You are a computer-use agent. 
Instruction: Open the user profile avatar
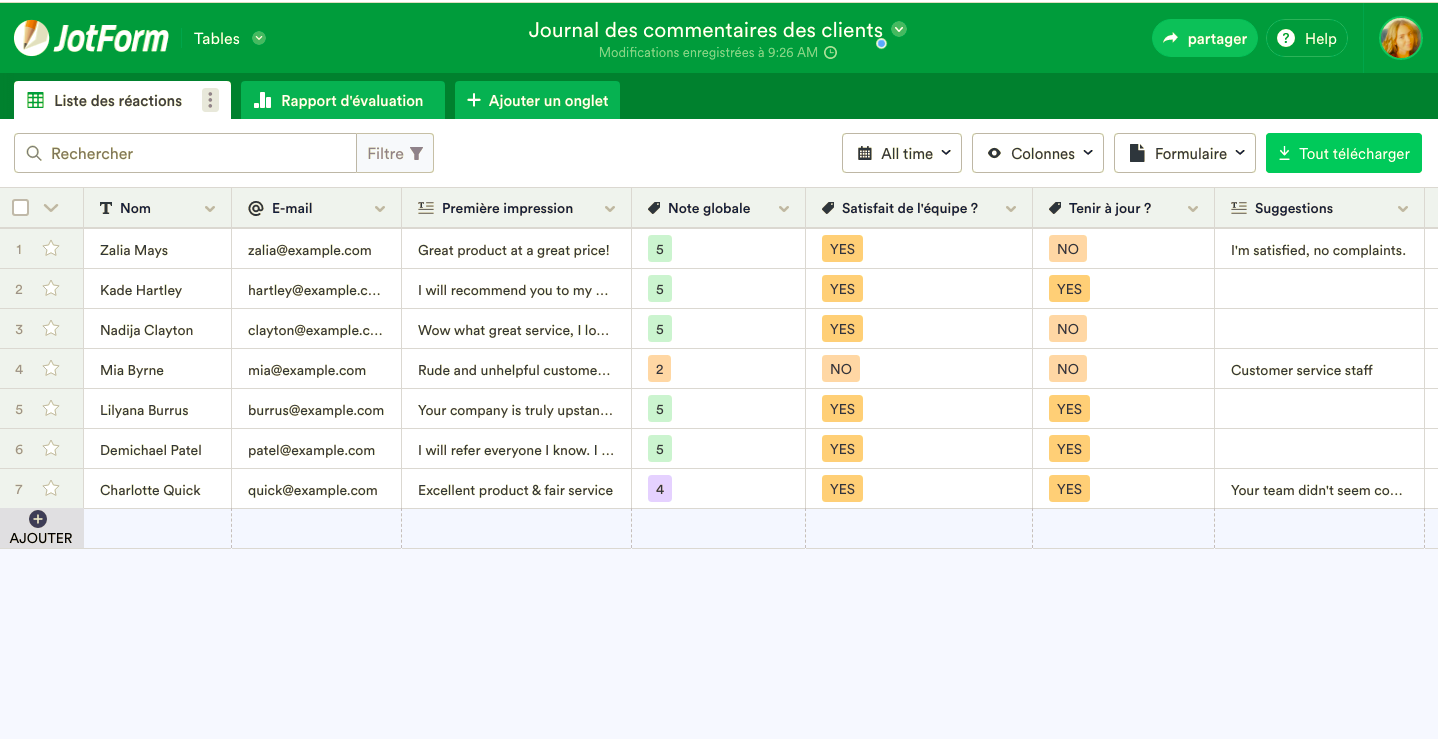tap(1400, 38)
